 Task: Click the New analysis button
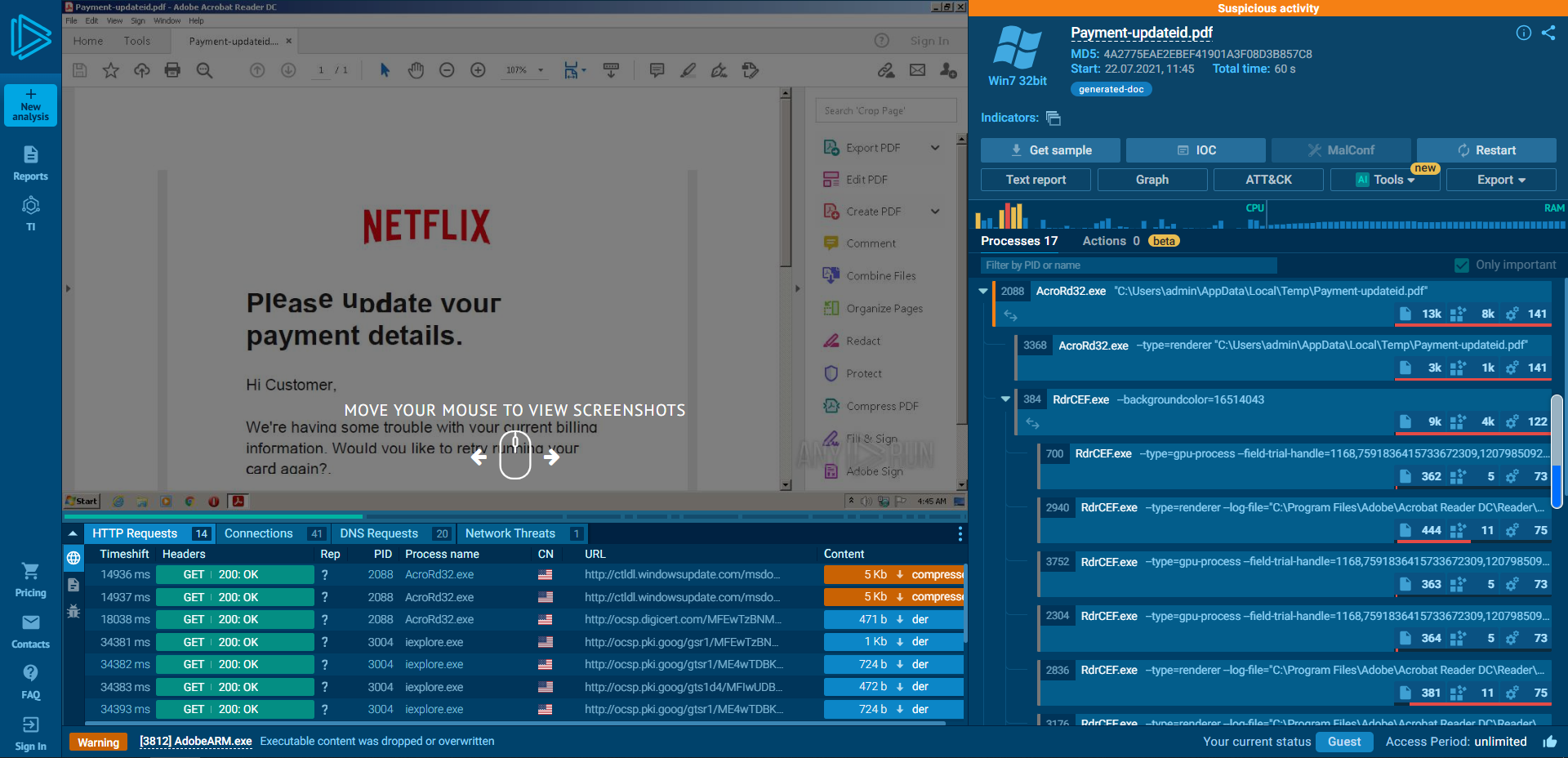point(30,105)
